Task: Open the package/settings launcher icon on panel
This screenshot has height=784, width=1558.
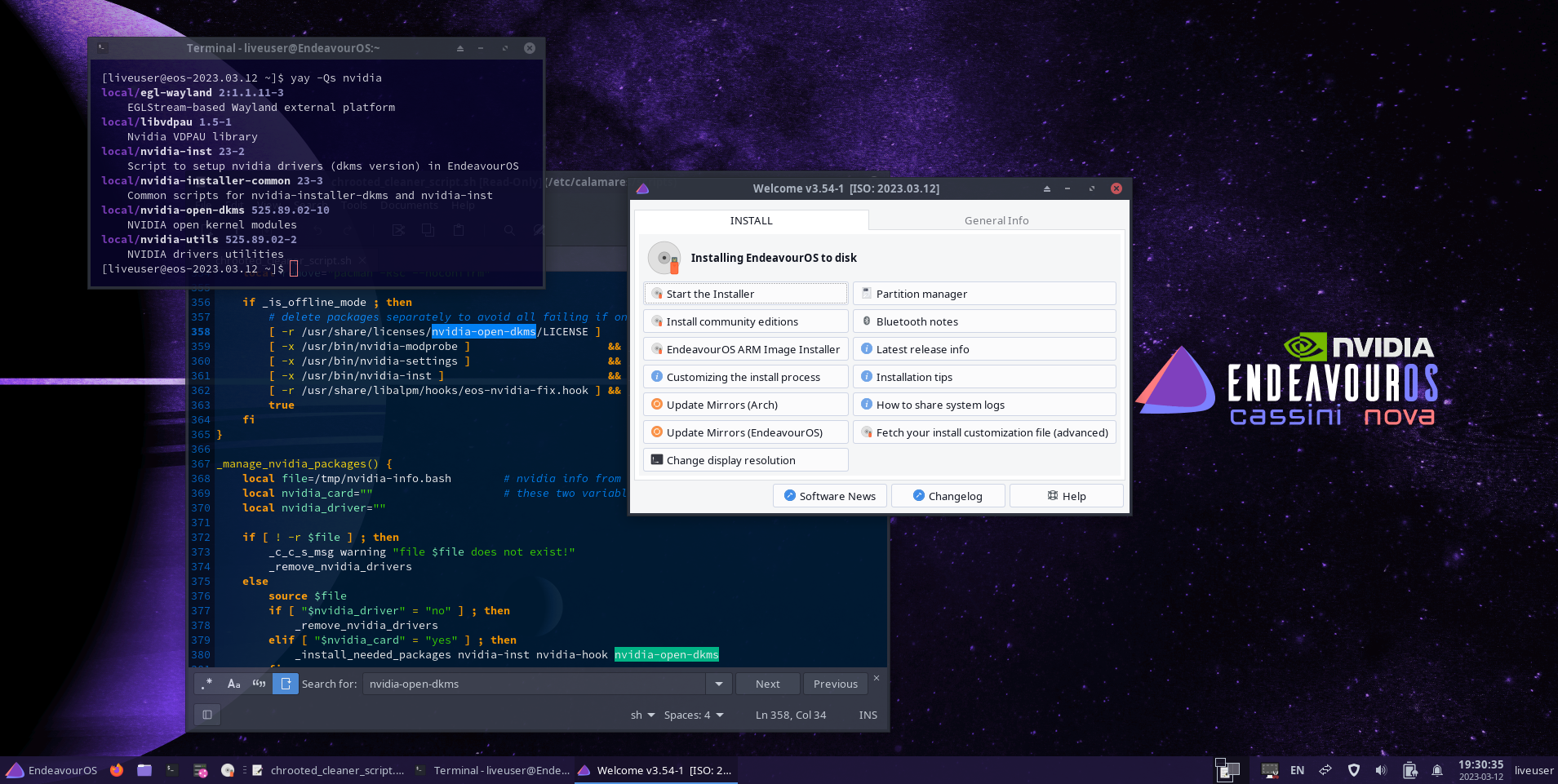Action: [200, 770]
